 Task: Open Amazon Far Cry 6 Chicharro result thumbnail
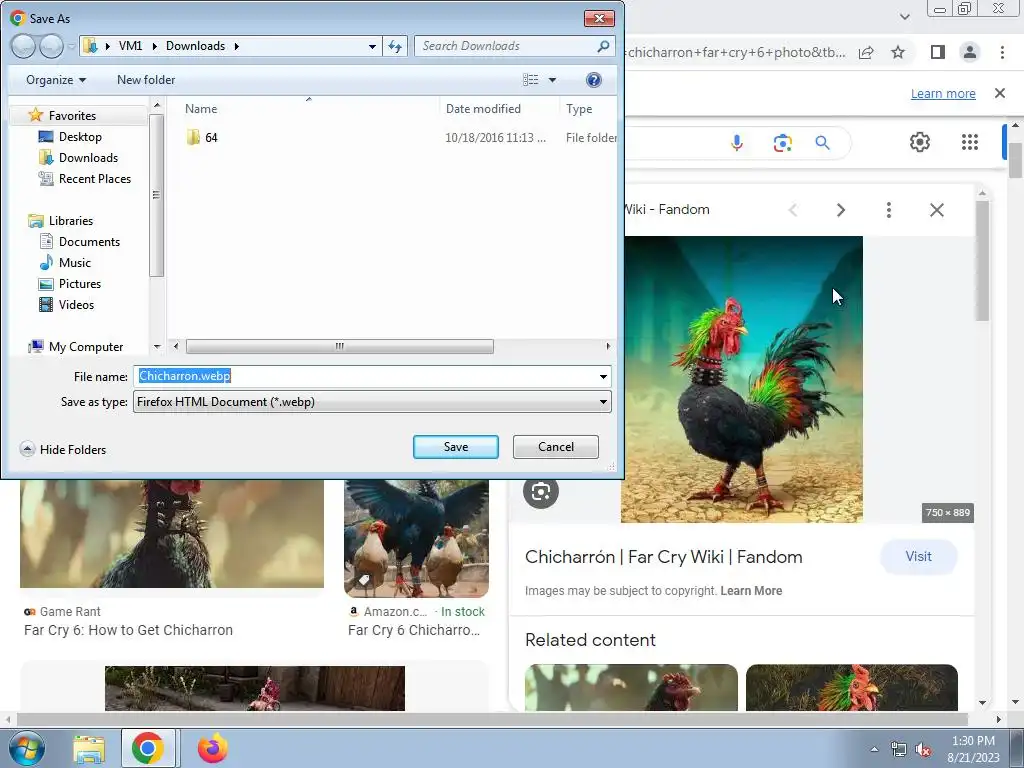(416, 538)
